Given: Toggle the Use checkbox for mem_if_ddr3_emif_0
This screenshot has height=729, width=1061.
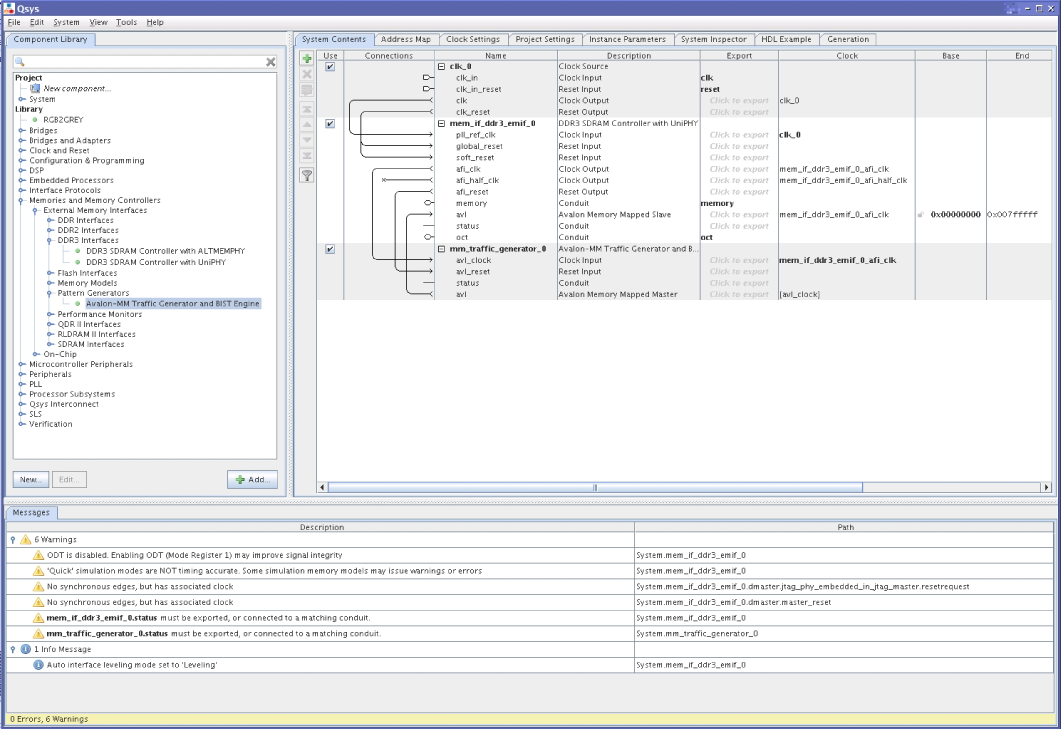Looking at the screenshot, I should [x=330, y=123].
